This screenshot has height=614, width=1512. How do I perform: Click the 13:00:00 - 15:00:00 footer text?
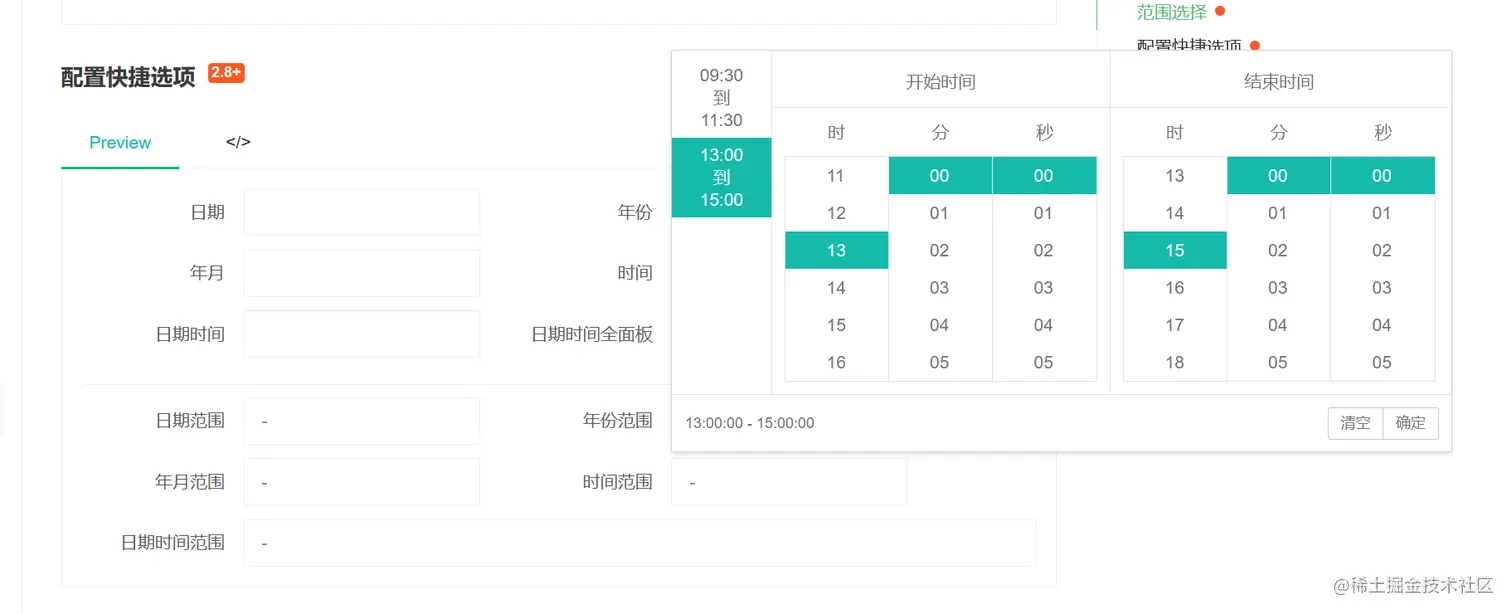click(750, 423)
